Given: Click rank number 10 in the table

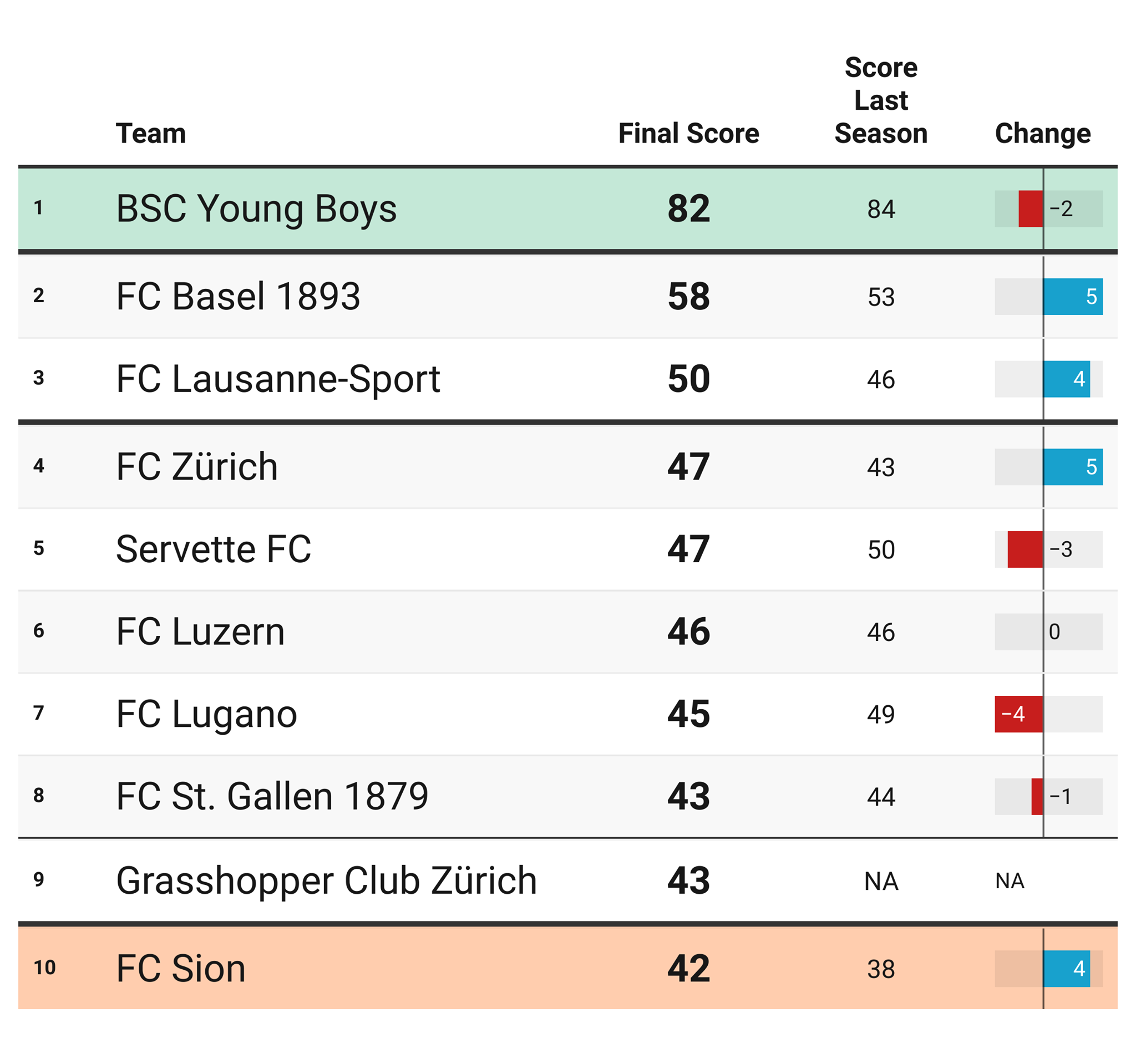Looking at the screenshot, I should click(x=44, y=968).
